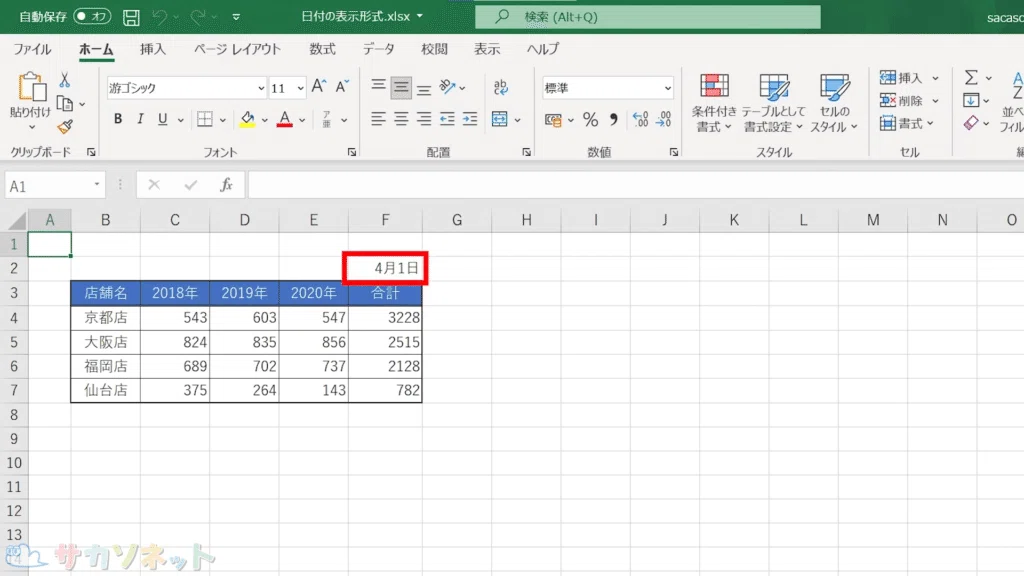This screenshot has width=1024, height=576.
Task: Toggle Italic formatting
Action: (x=140, y=119)
